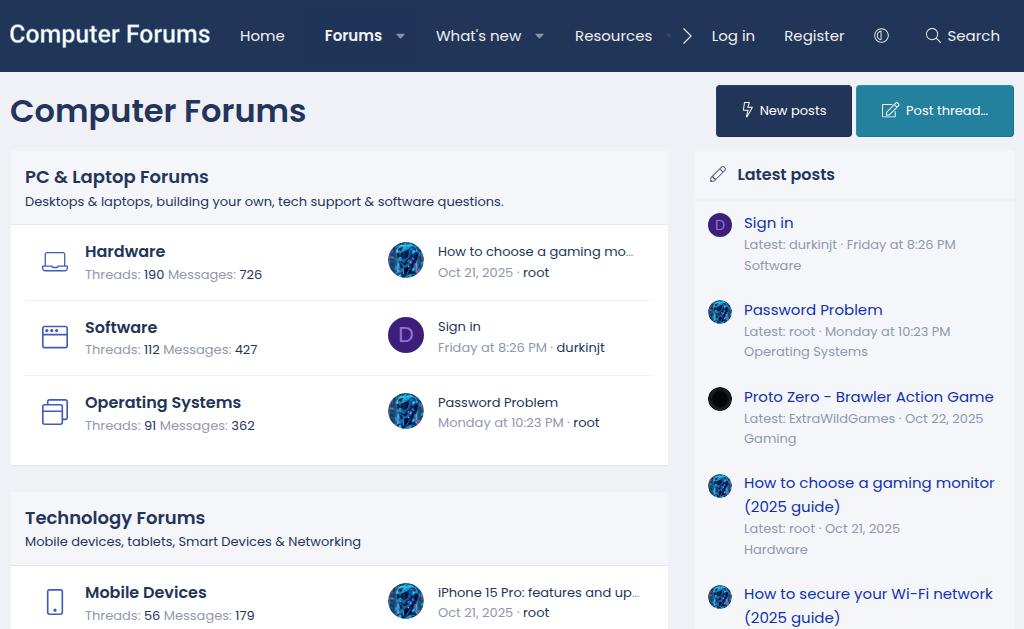Click the search magnifier icon
This screenshot has height=629, width=1024.
(x=933, y=36)
